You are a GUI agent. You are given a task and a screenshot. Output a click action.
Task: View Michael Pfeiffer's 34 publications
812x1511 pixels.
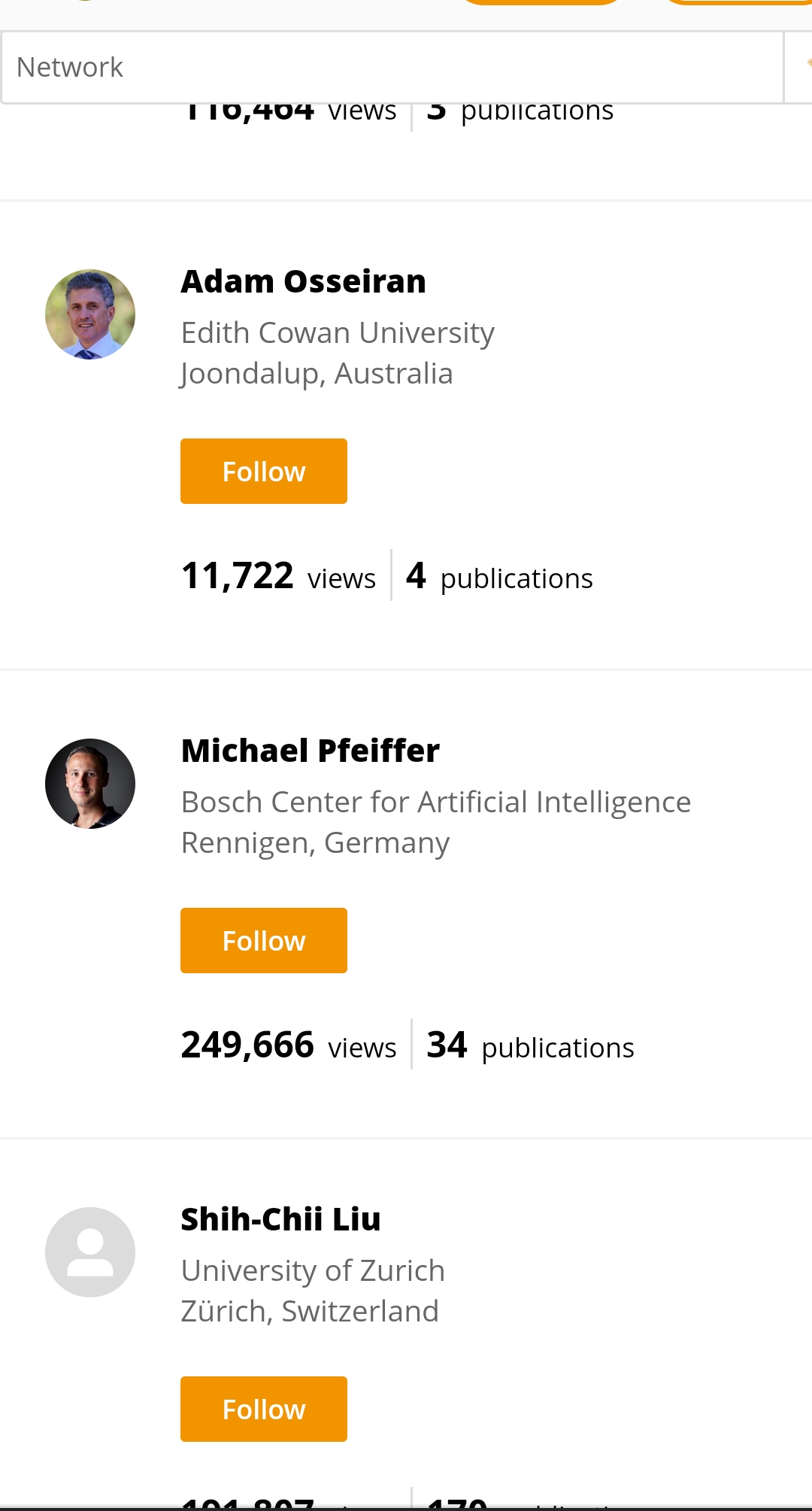coord(530,1046)
